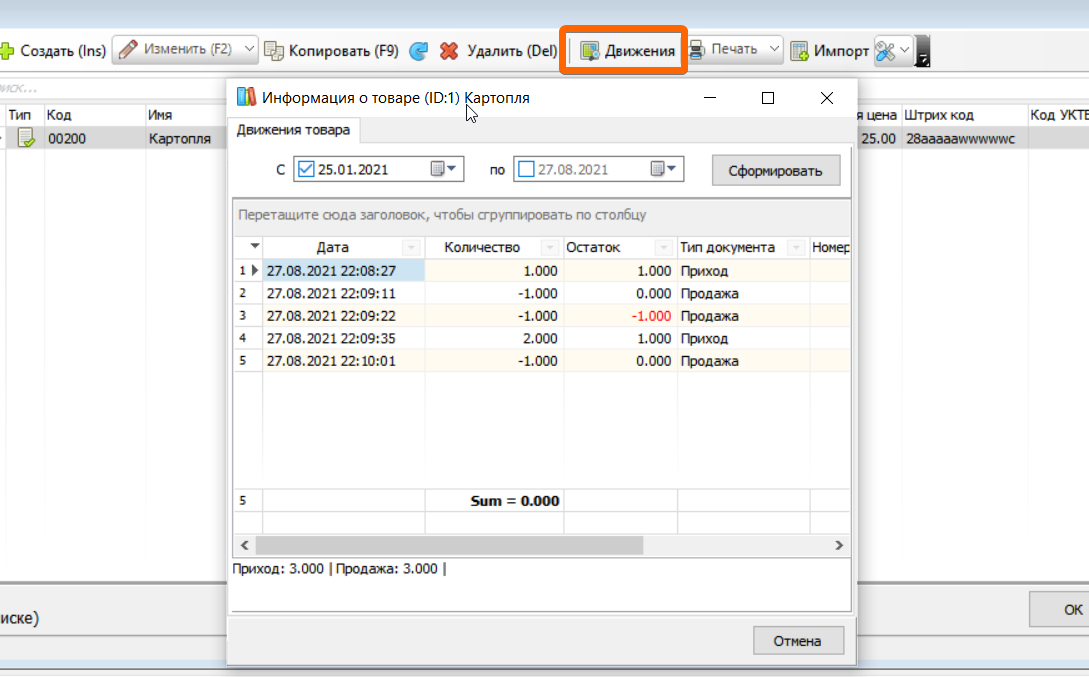Open the Изменить (F2) dropdown arrow
Screen dimensions: 1089x677
point(249,50)
